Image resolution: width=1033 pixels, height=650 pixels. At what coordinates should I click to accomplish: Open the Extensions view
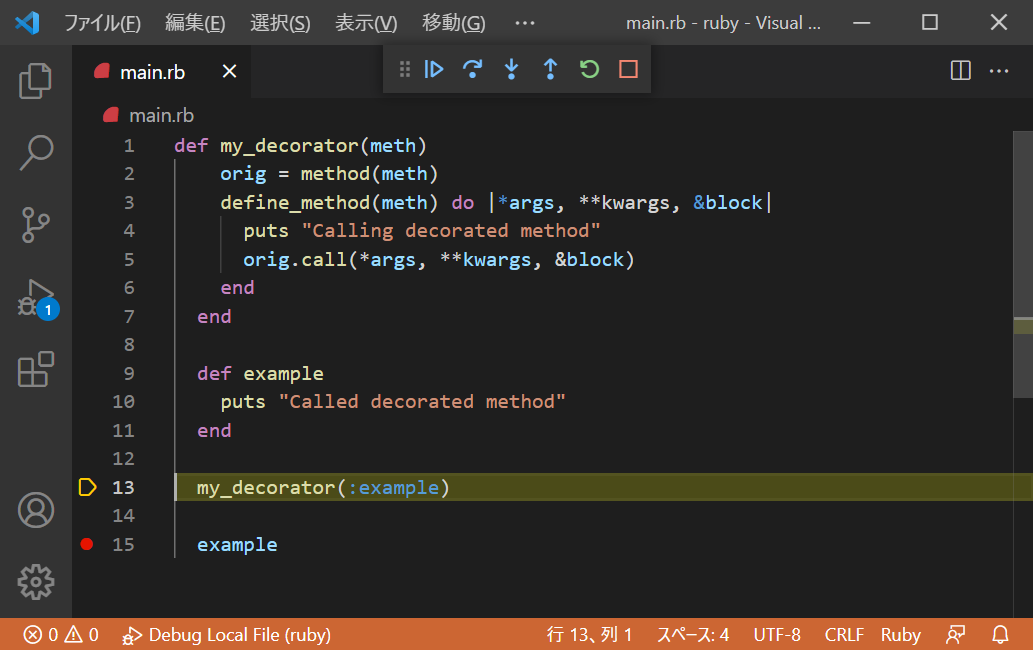point(36,369)
